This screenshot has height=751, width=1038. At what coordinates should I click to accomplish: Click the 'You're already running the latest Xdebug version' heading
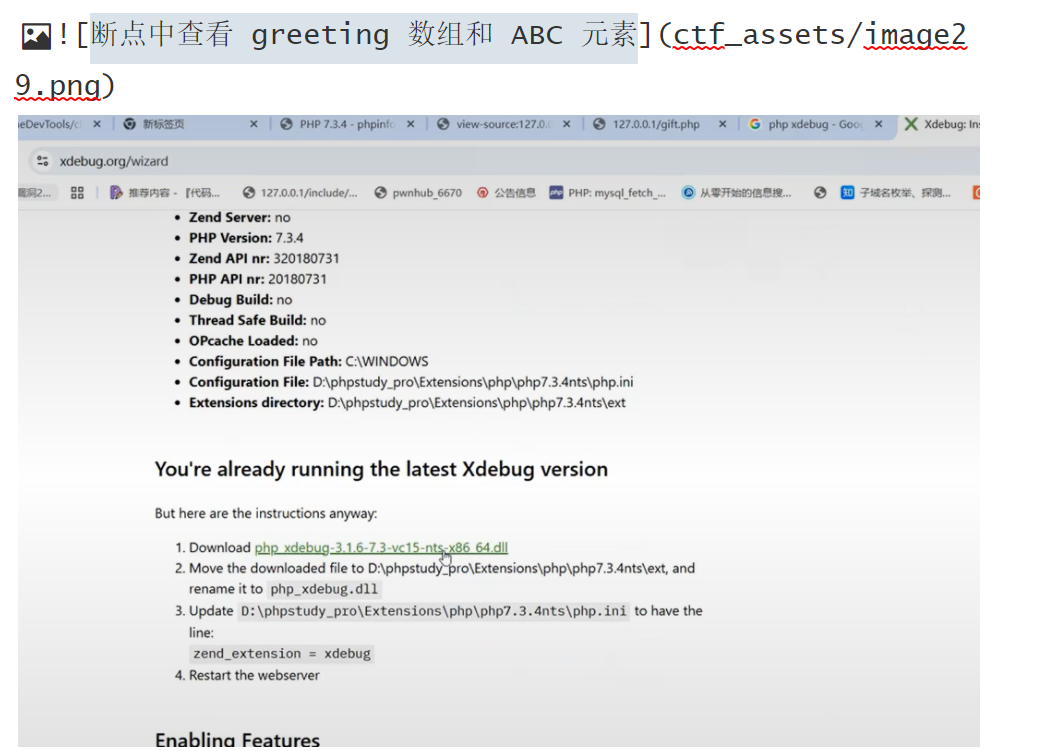point(381,469)
